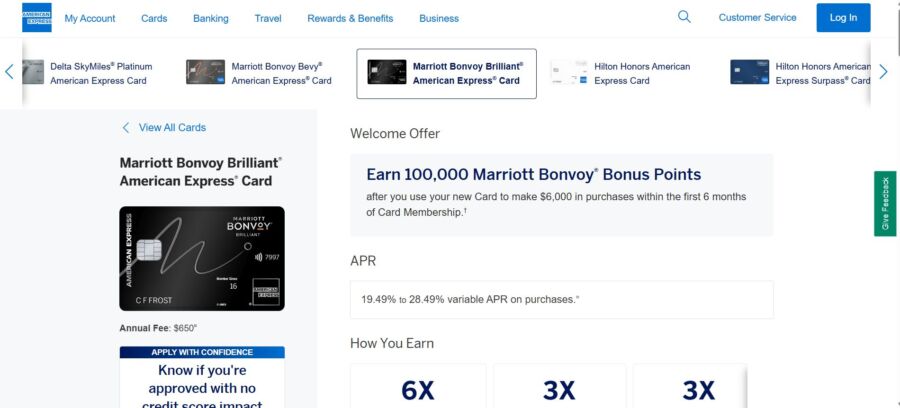900x408 pixels.
Task: Click the 19.49% to 28.49% variable APR text
Action: point(470,300)
